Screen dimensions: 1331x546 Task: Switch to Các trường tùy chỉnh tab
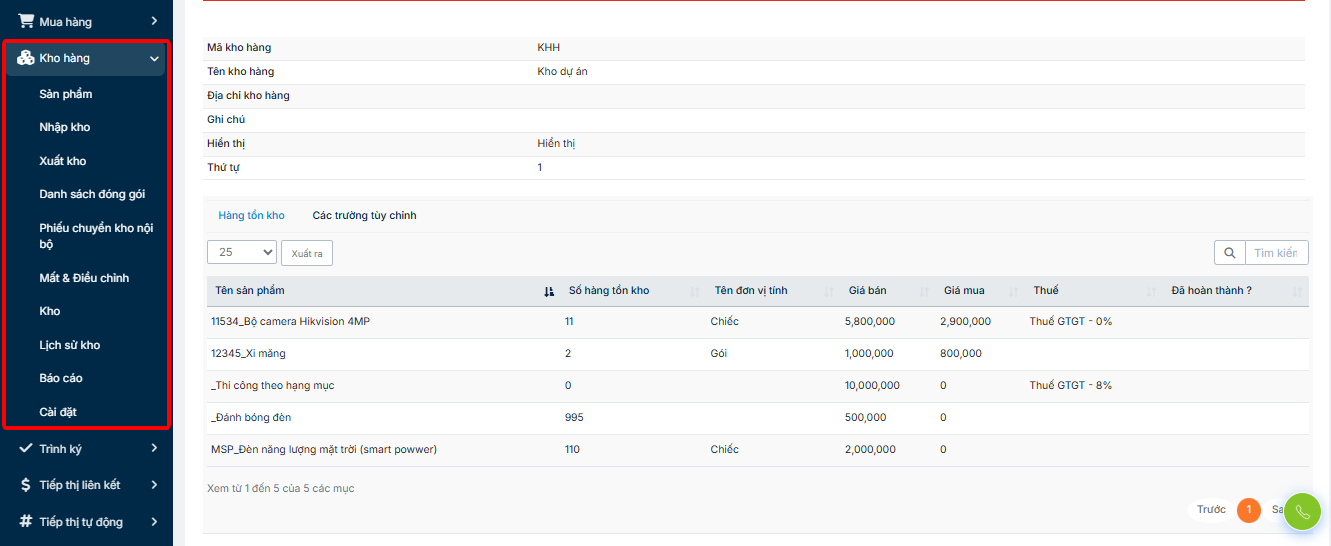(364, 215)
